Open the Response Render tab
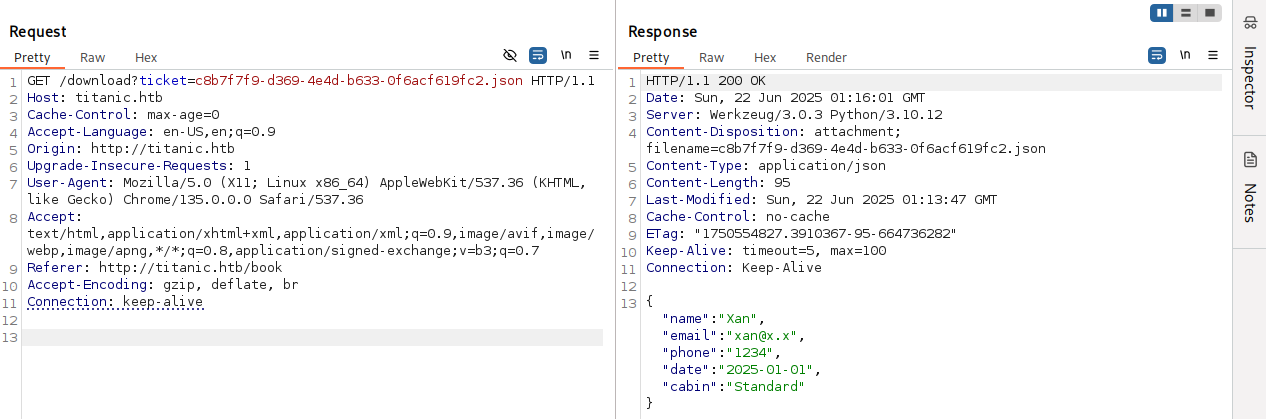Image resolution: width=1266 pixels, height=419 pixels. (826, 58)
